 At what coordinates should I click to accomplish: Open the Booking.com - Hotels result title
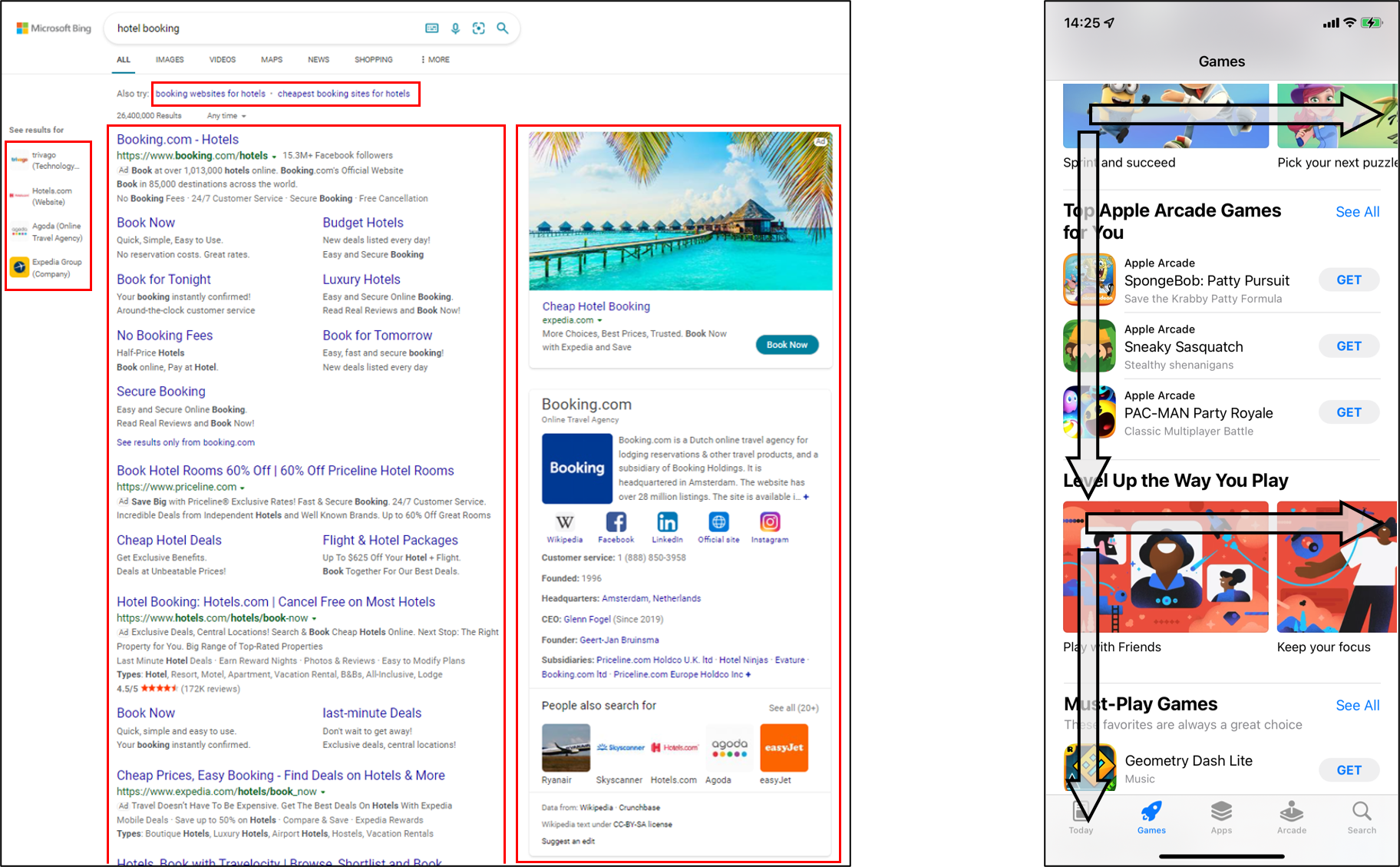177,140
